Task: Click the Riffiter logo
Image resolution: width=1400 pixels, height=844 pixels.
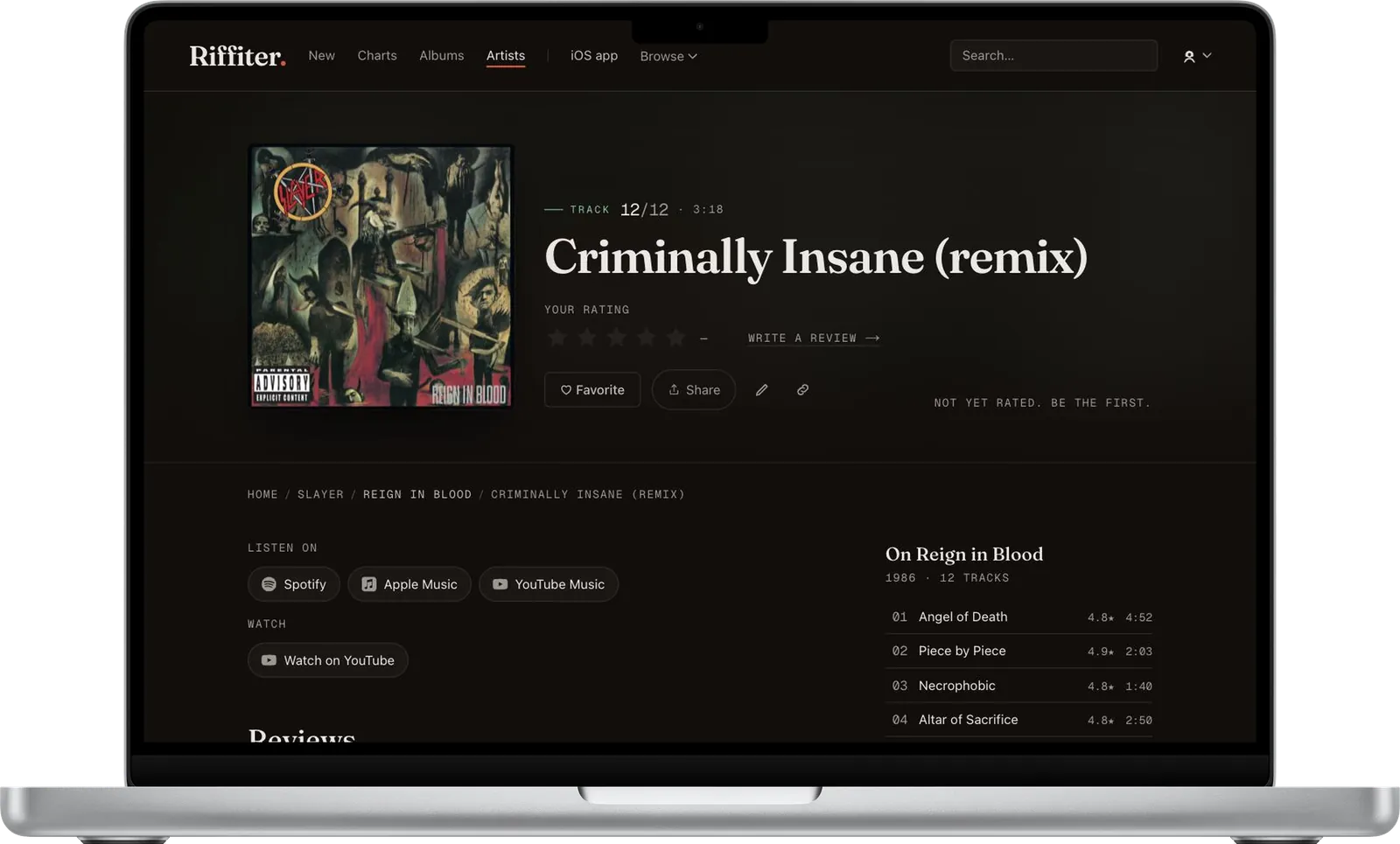Action: coord(237,56)
